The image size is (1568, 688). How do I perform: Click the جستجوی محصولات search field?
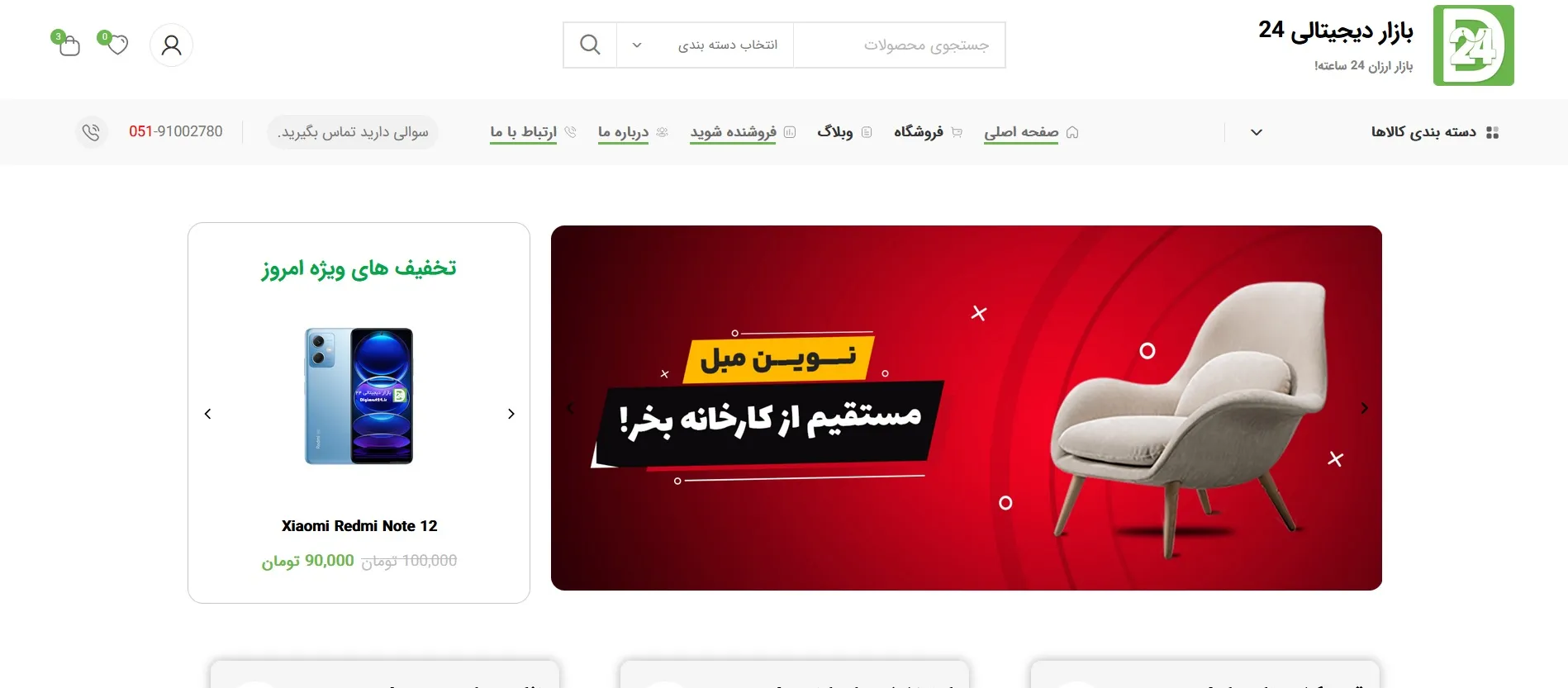coord(900,45)
